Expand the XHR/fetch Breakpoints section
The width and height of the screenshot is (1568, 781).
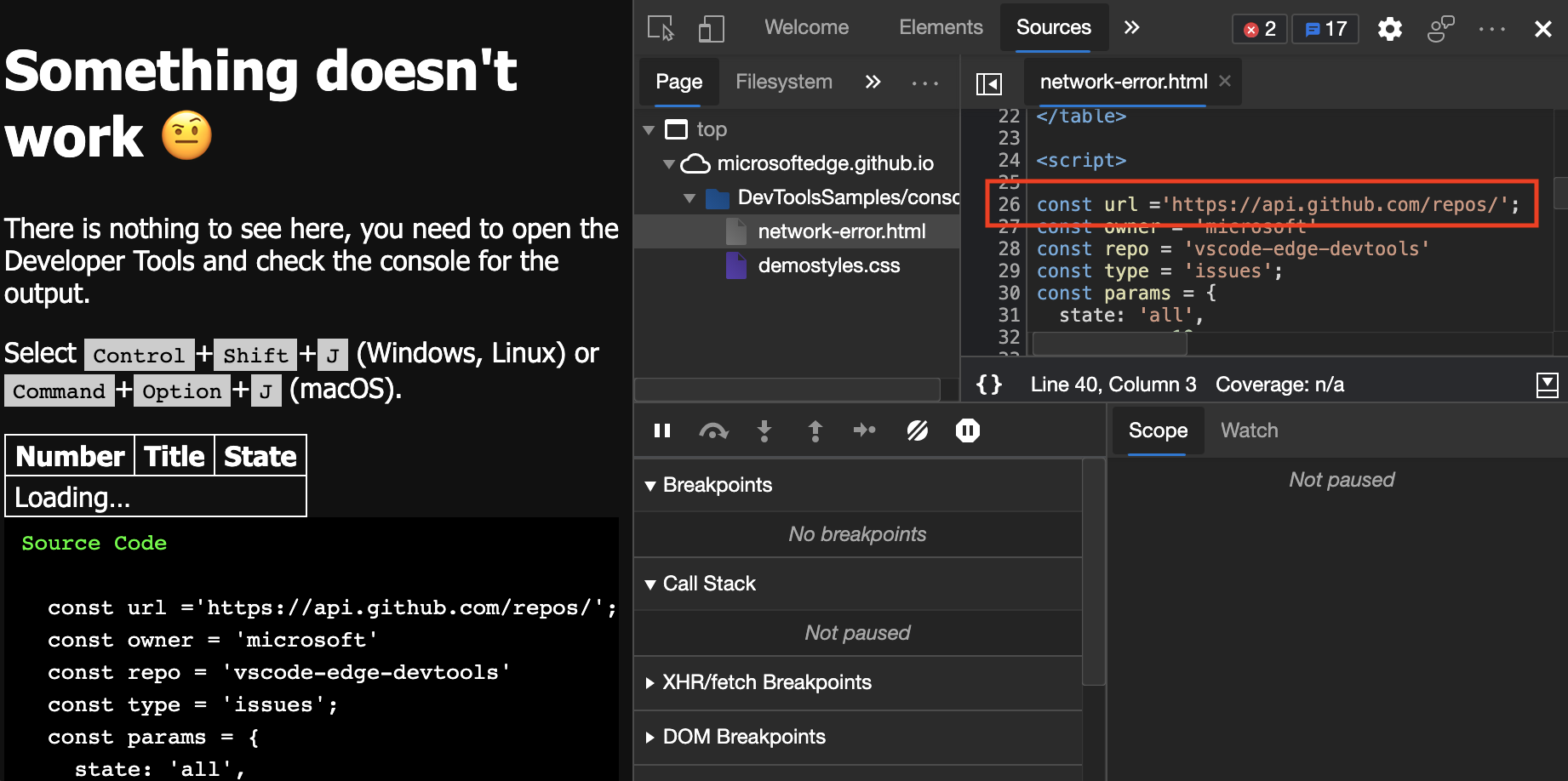click(x=650, y=682)
